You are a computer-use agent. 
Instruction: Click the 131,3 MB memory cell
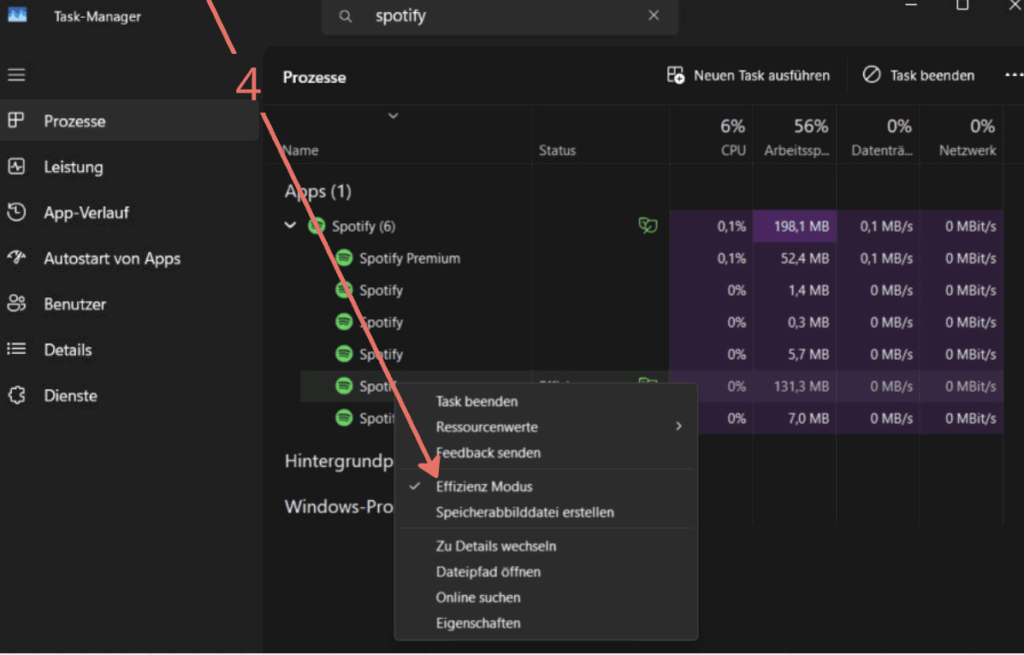(795, 387)
